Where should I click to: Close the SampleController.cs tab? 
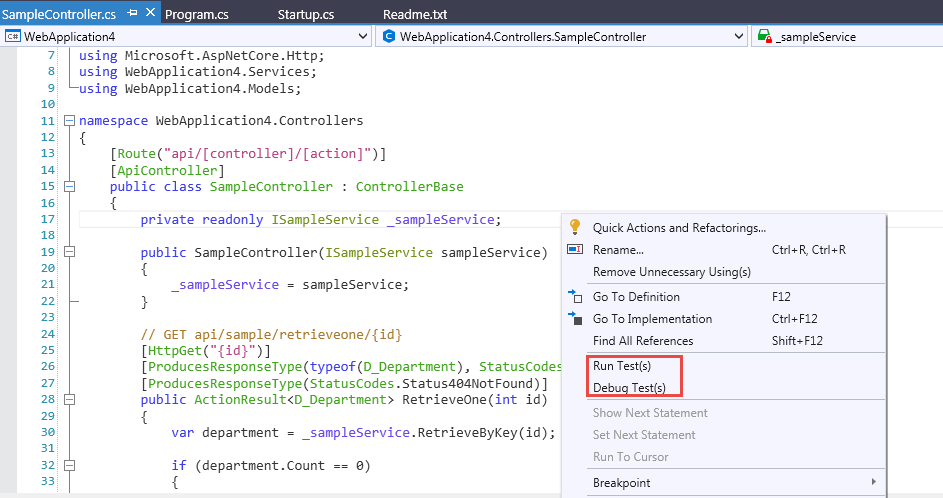click(x=151, y=14)
